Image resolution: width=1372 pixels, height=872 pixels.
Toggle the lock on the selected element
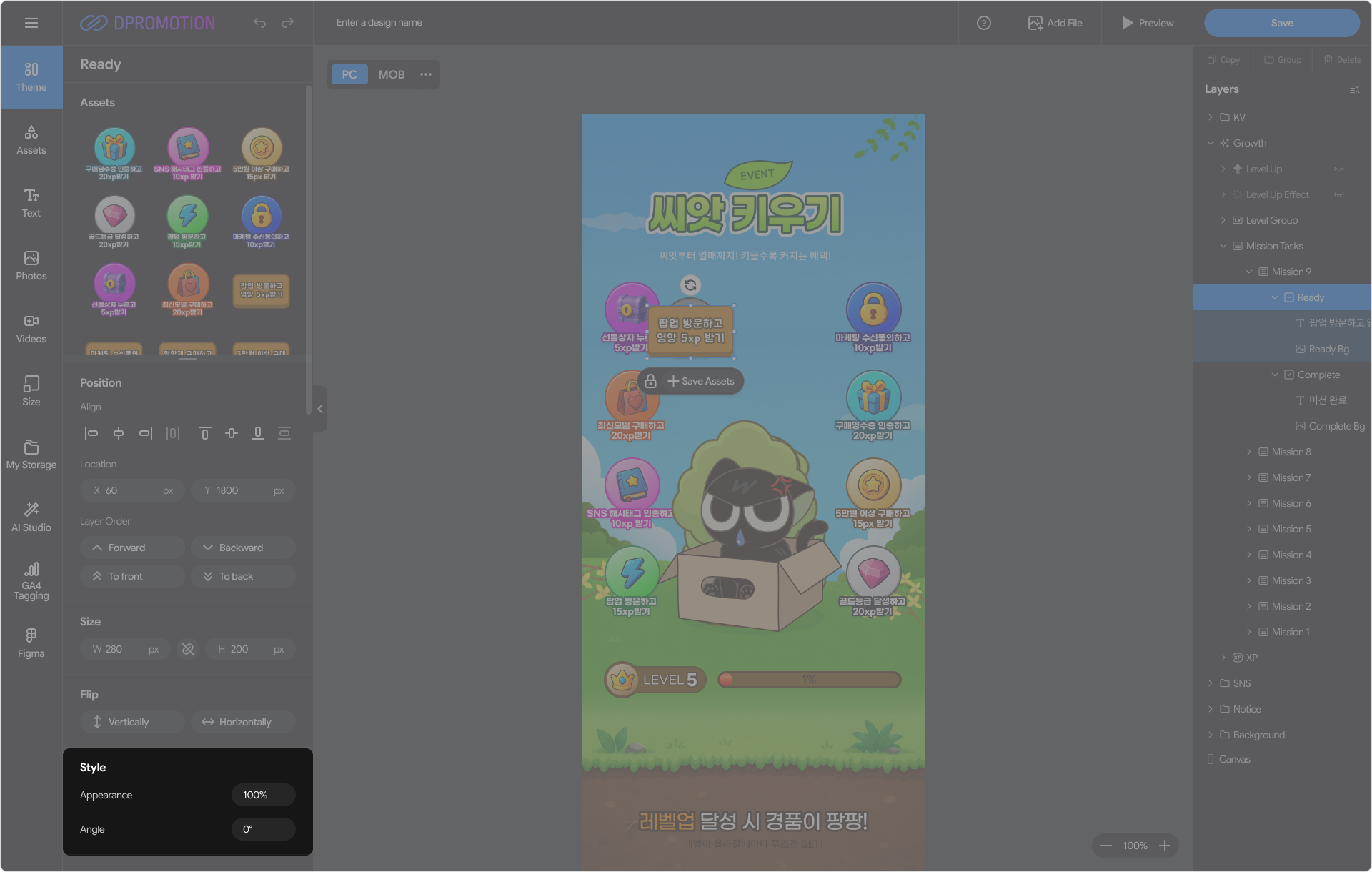click(x=650, y=381)
